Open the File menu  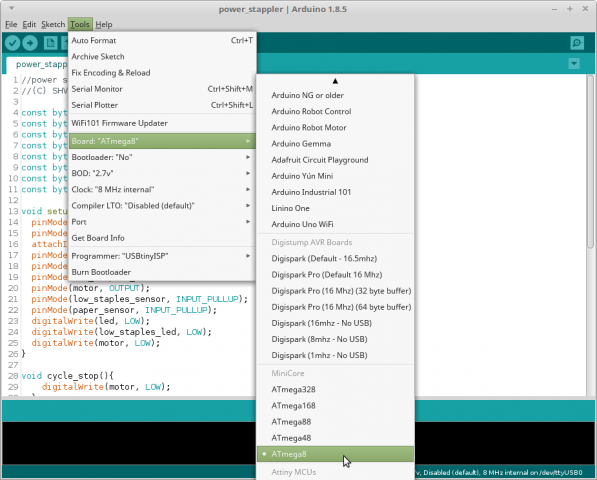pyautogui.click(x=11, y=24)
